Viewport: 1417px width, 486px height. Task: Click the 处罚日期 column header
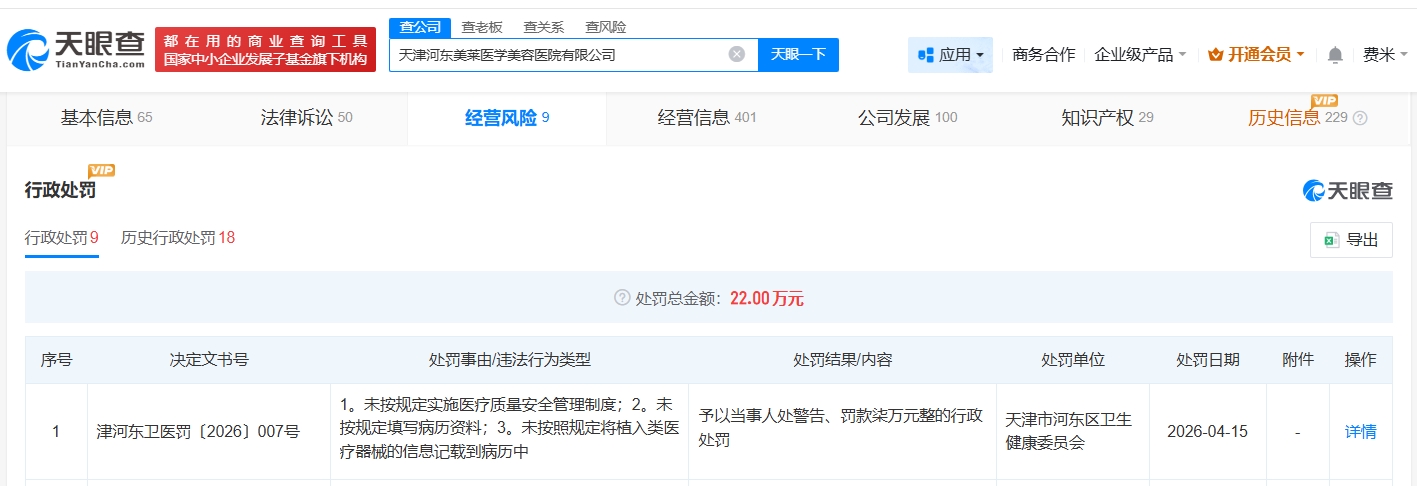pyautogui.click(x=1208, y=360)
